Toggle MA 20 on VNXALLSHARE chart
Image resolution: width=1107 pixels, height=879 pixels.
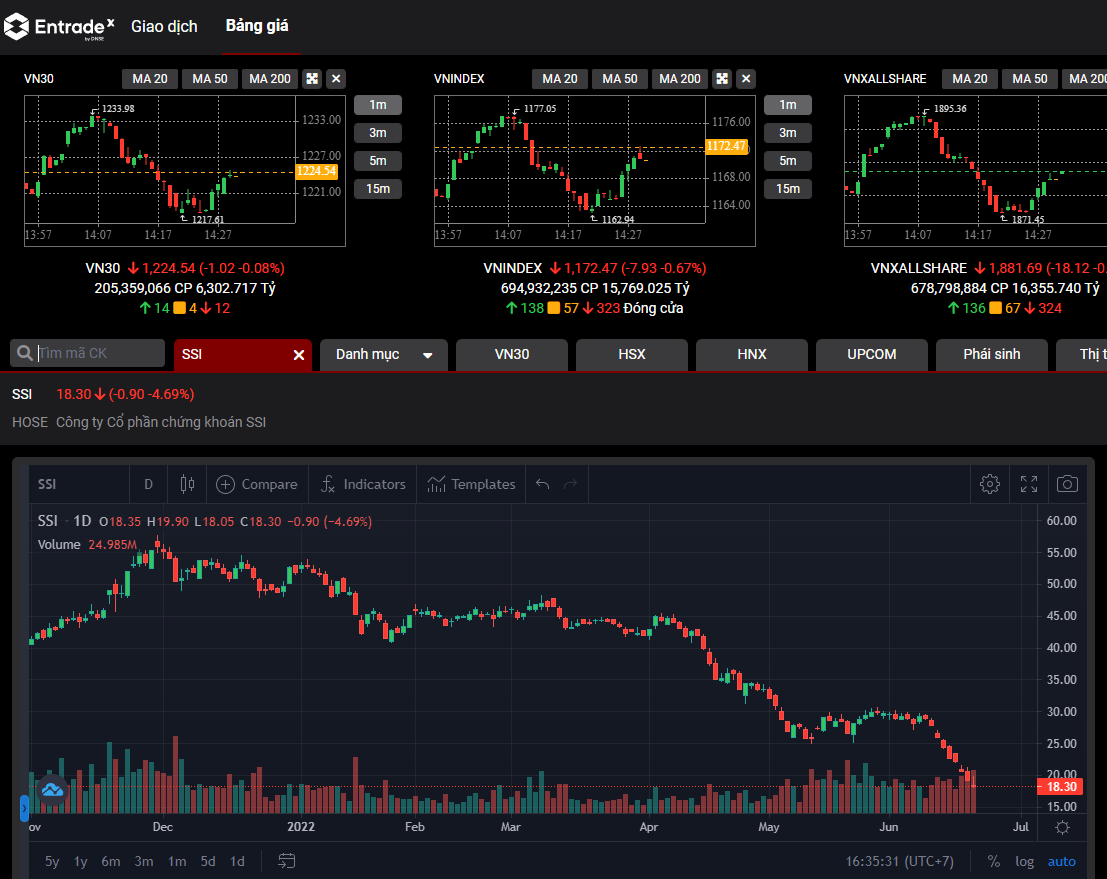[970, 78]
